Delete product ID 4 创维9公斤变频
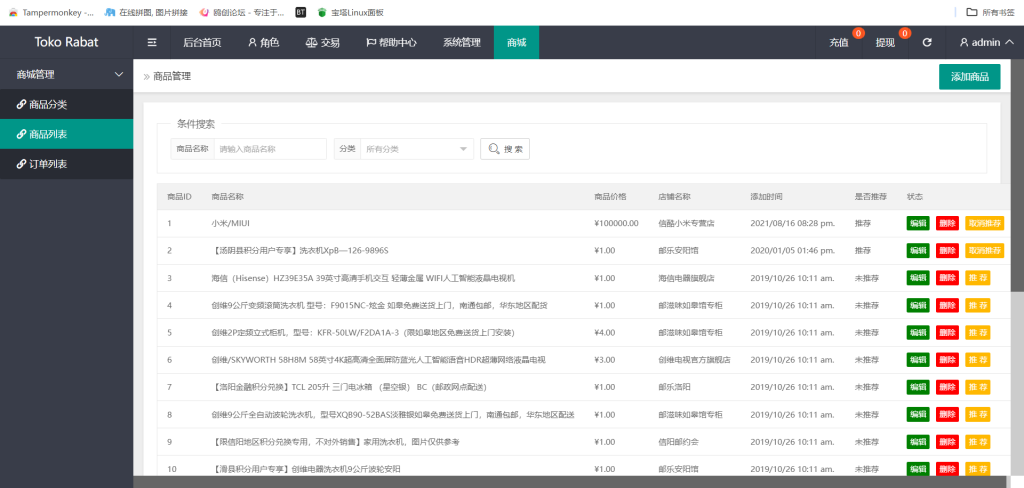1024x488 pixels. click(x=948, y=306)
